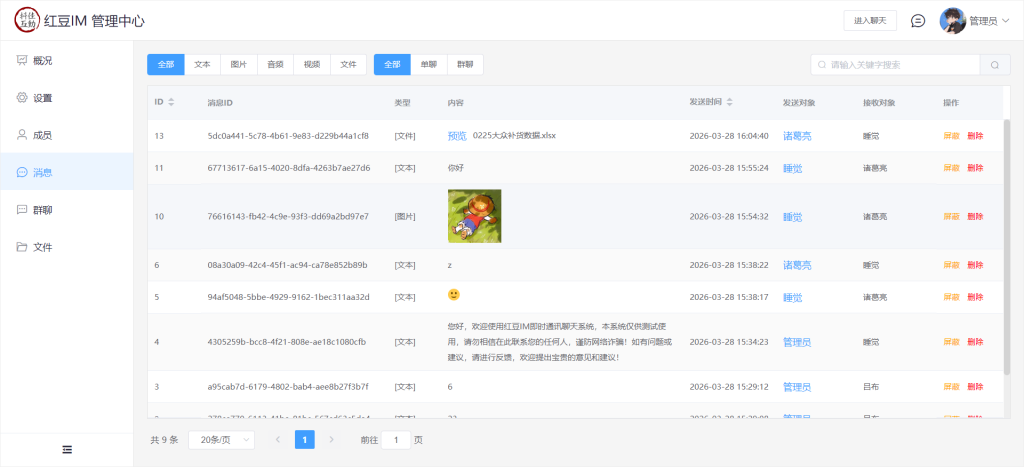Click 删除 in row ID 13
Screen dimensions: 1024x467
(975, 136)
